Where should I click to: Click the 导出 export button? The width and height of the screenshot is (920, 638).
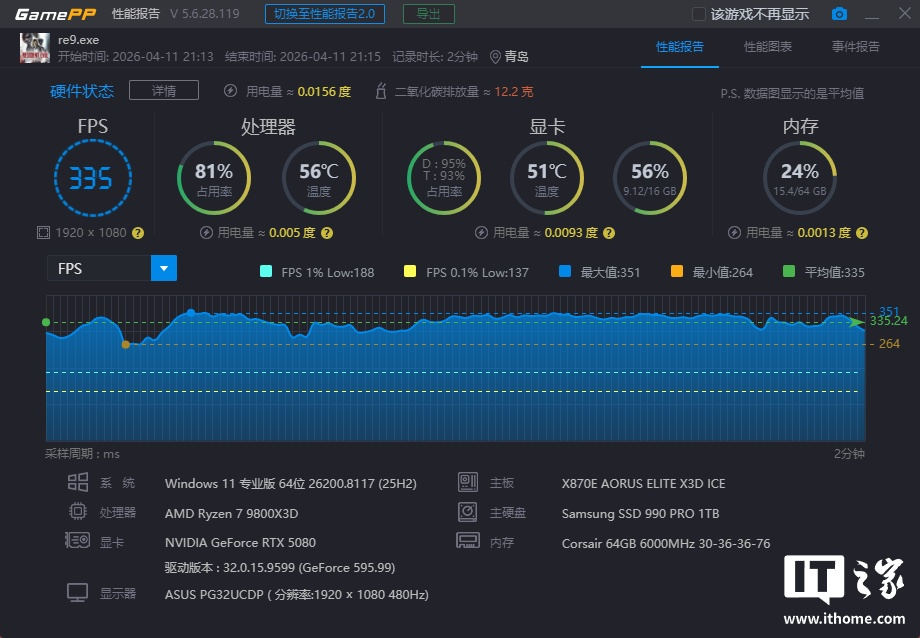coord(428,14)
